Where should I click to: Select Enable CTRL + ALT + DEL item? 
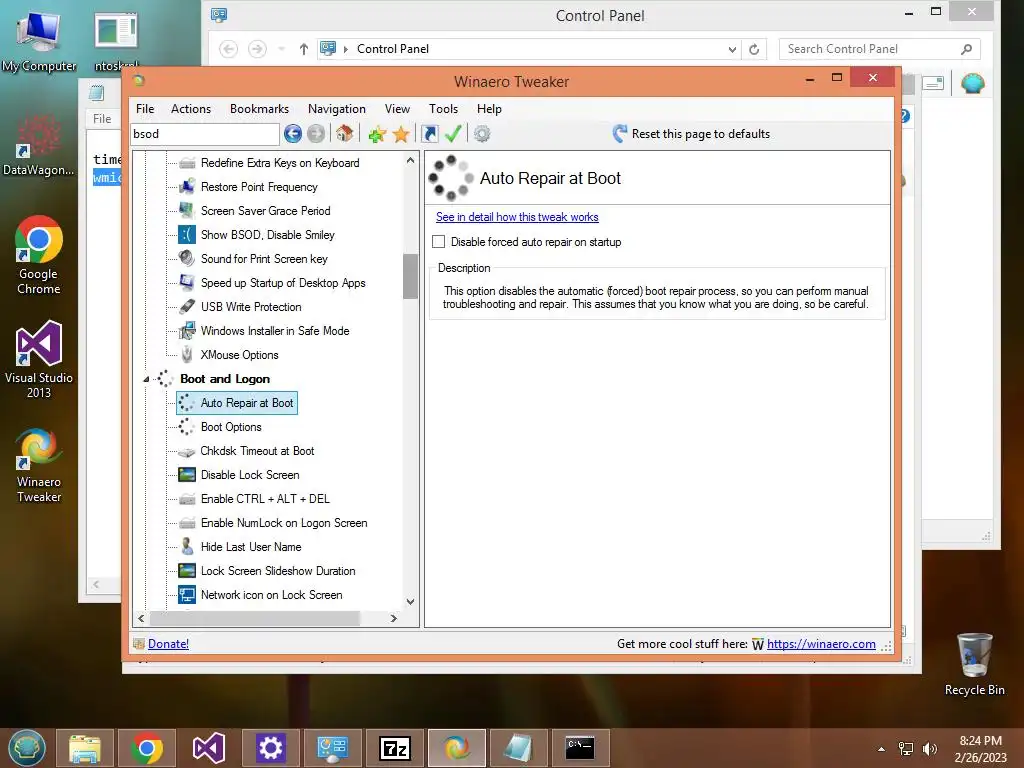pyautogui.click(x=265, y=499)
